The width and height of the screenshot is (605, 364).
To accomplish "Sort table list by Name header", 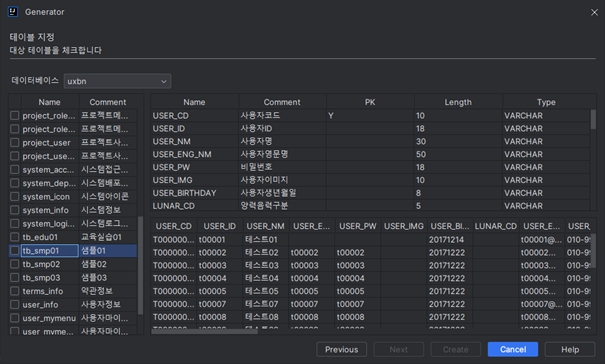I will [x=50, y=102].
